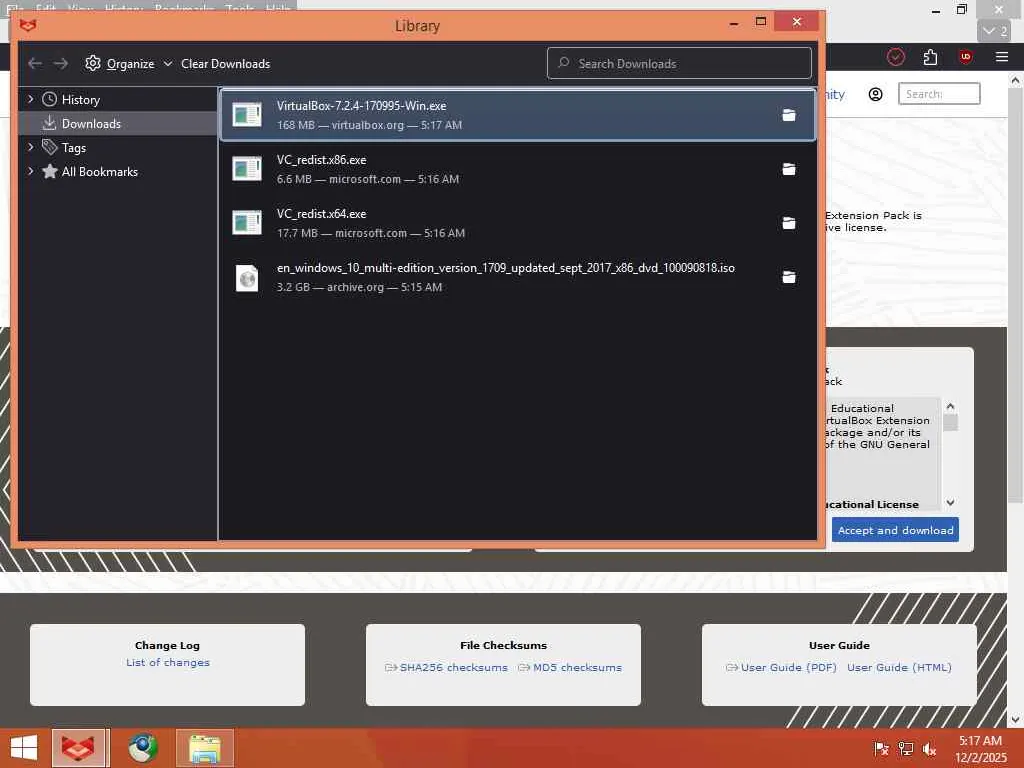
Task: Click the Action Center flag tray icon
Action: 881,749
